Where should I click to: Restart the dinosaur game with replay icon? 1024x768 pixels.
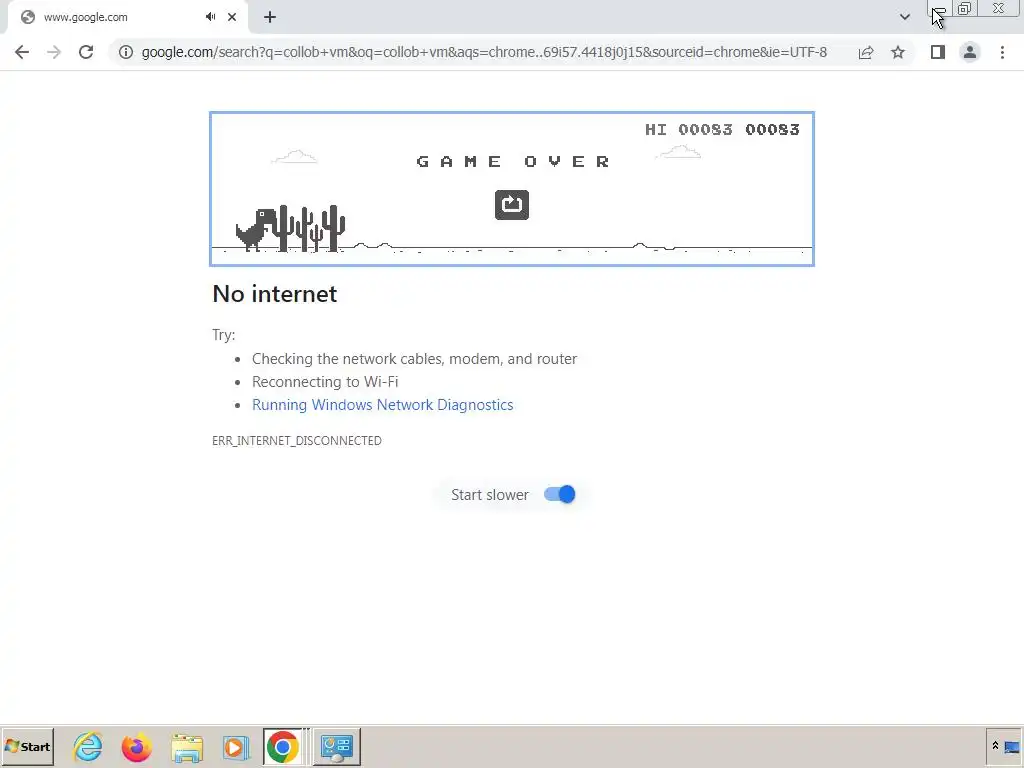[x=511, y=204]
